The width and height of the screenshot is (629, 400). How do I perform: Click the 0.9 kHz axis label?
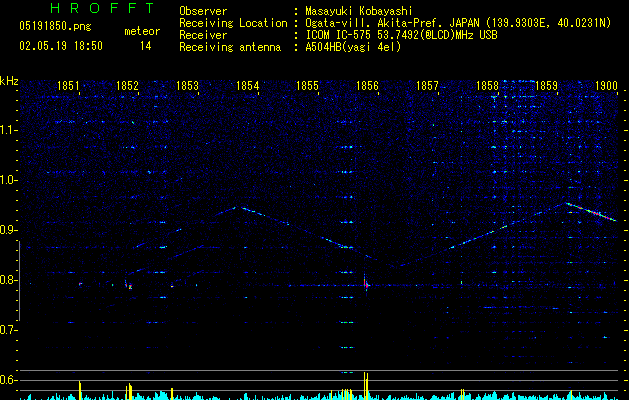[x=8, y=230]
